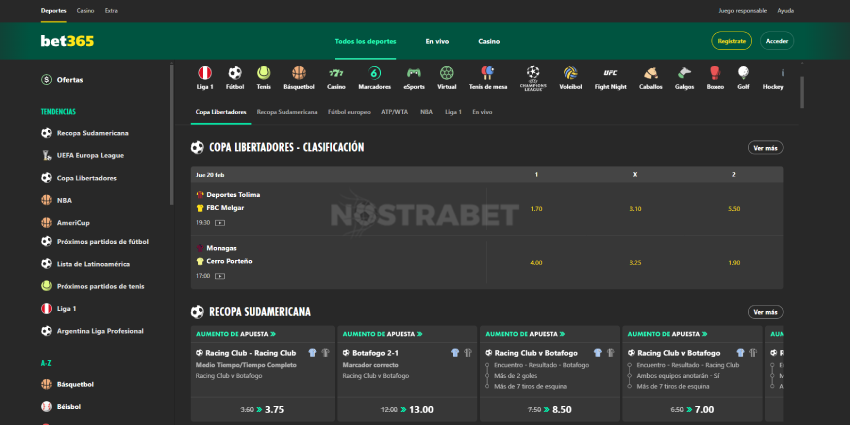The height and width of the screenshot is (425, 850).
Task: Click the Acceder login button
Action: [x=777, y=41]
